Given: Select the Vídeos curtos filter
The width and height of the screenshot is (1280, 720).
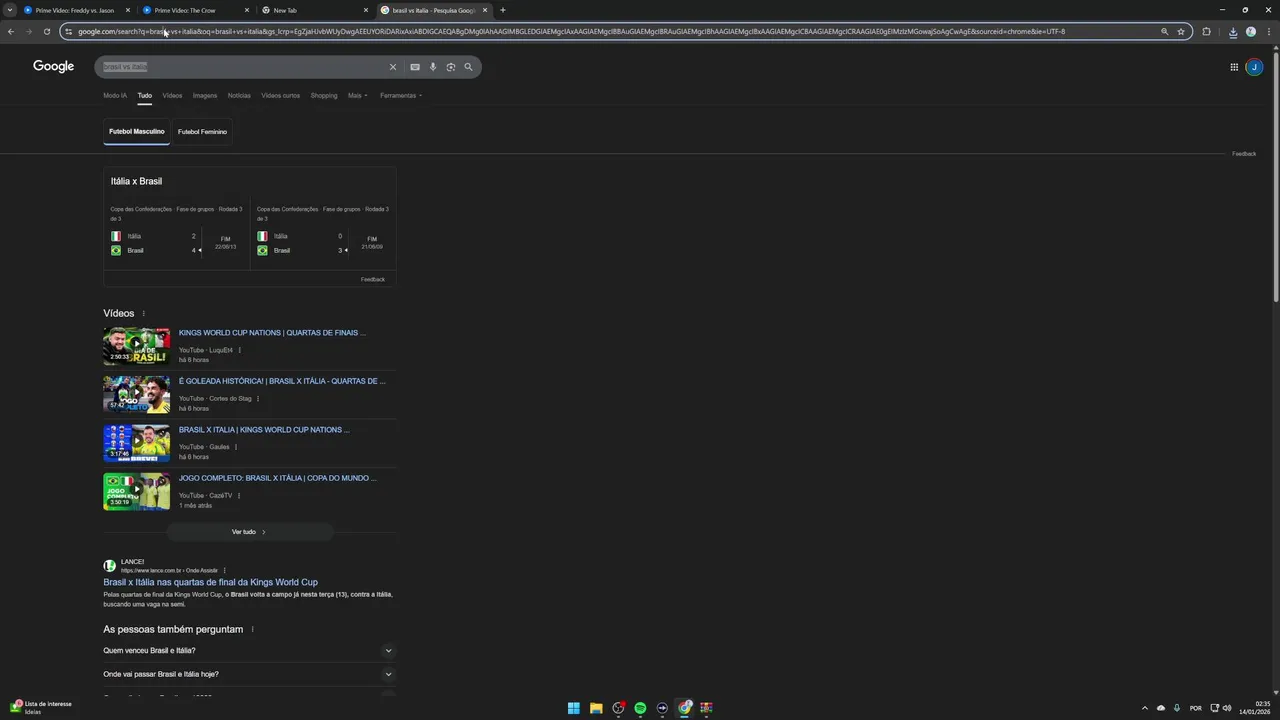Looking at the screenshot, I should pyautogui.click(x=280, y=96).
